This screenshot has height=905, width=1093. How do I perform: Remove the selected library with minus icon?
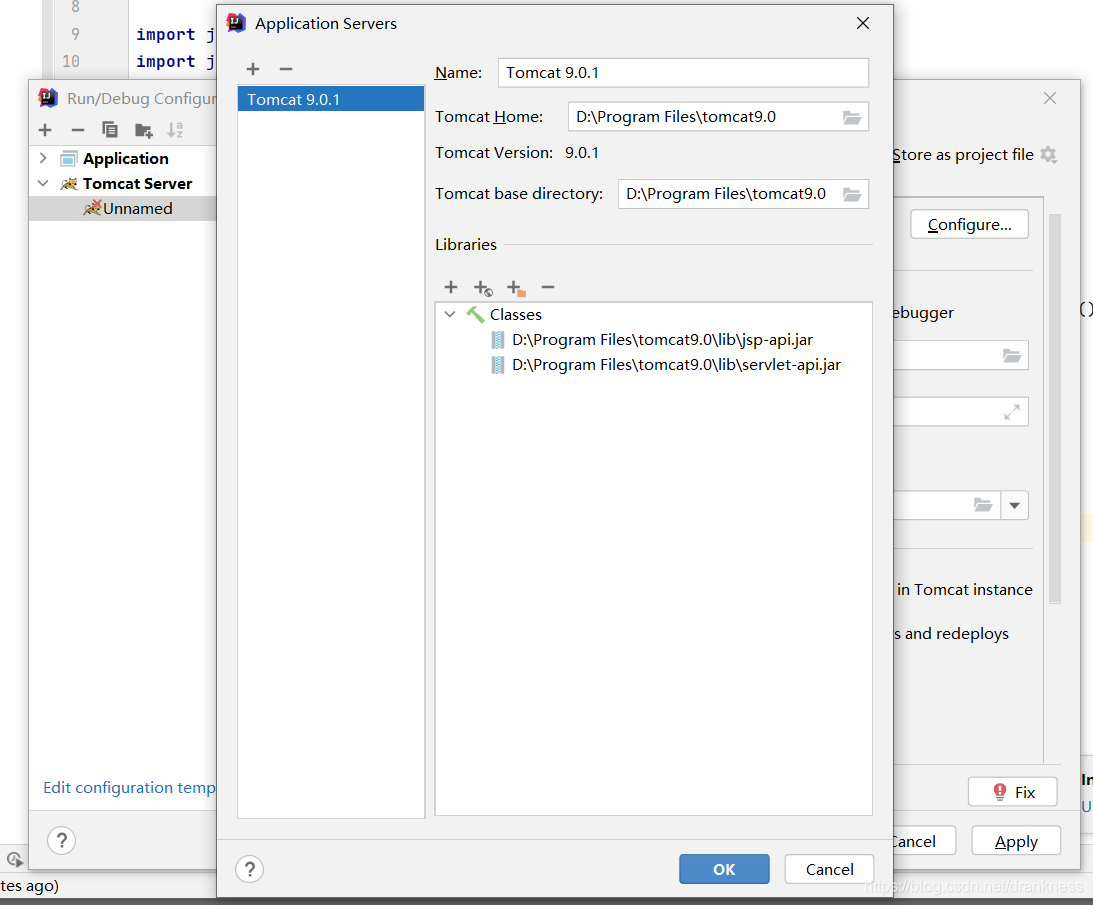[x=548, y=287]
